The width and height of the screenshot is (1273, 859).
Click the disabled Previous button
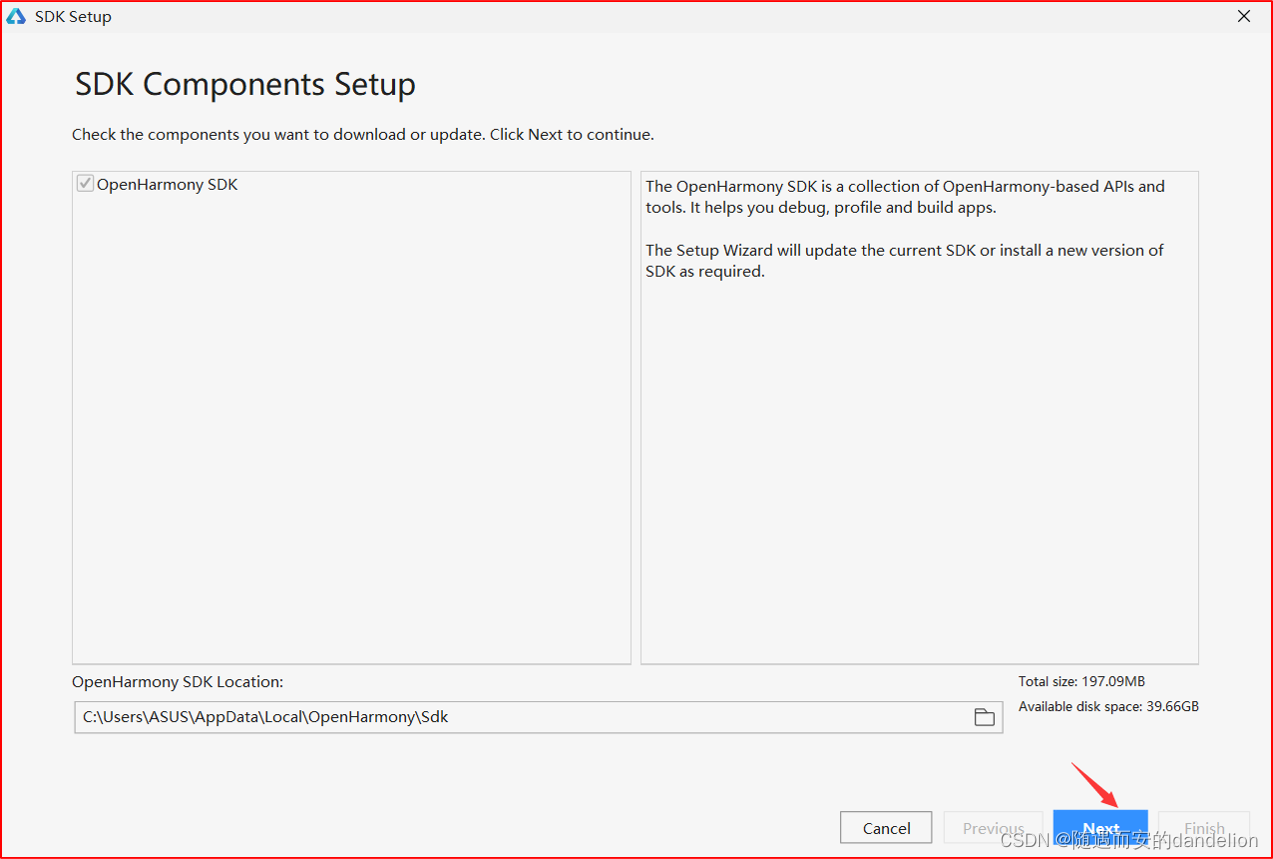[x=993, y=828]
